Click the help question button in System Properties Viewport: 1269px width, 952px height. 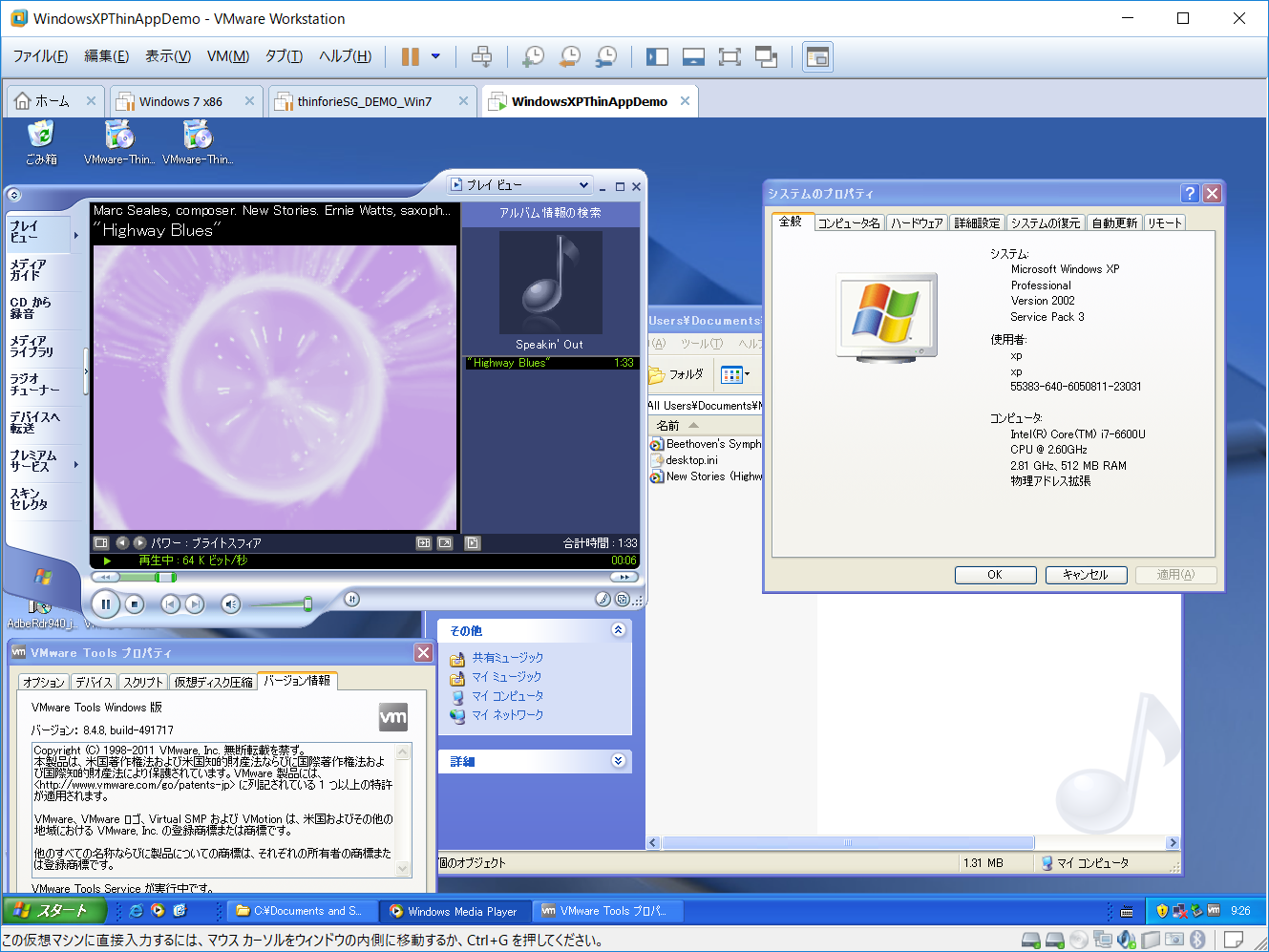point(1190,194)
